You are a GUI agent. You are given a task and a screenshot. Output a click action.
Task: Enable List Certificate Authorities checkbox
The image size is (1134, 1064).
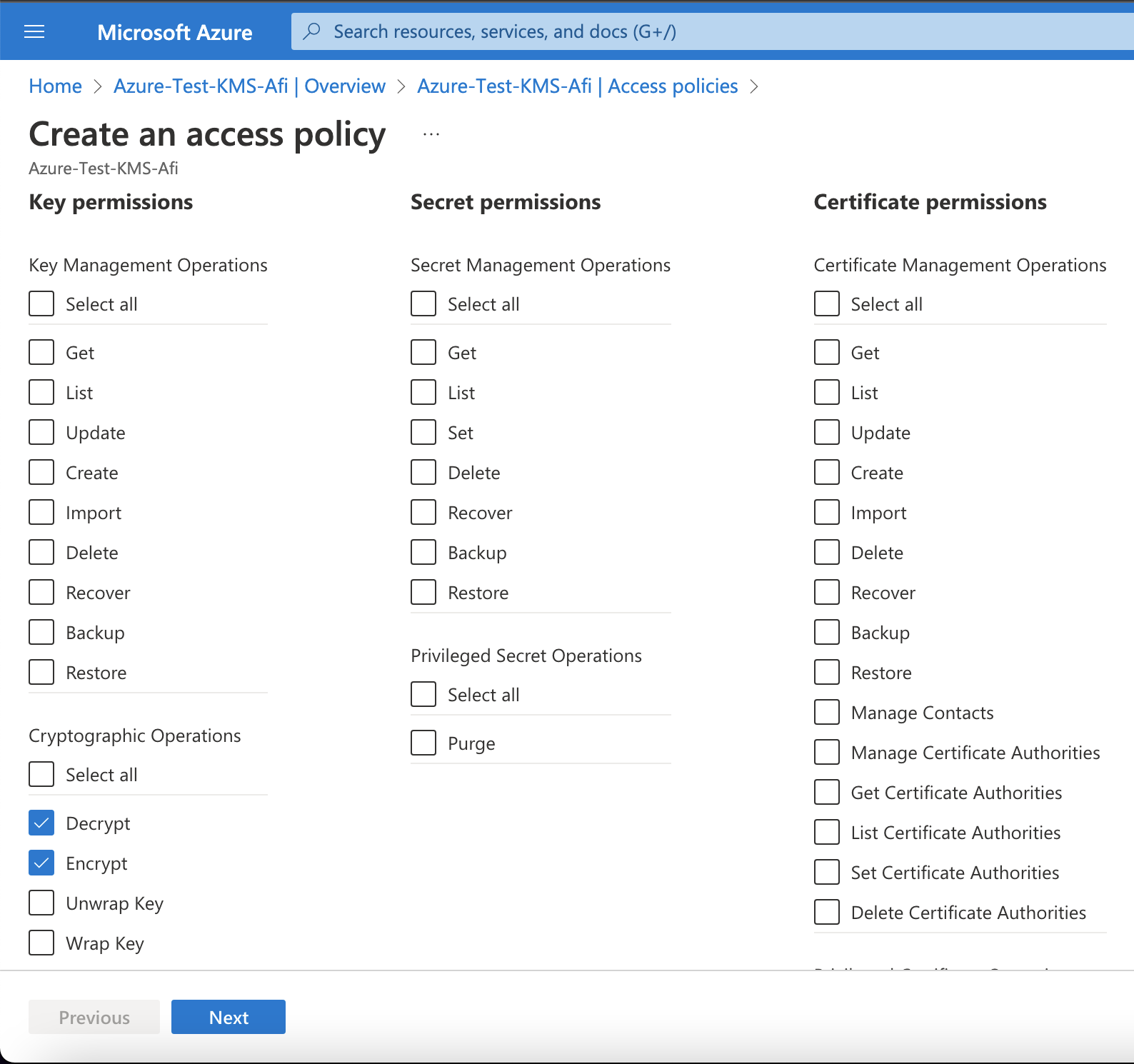[x=827, y=832]
